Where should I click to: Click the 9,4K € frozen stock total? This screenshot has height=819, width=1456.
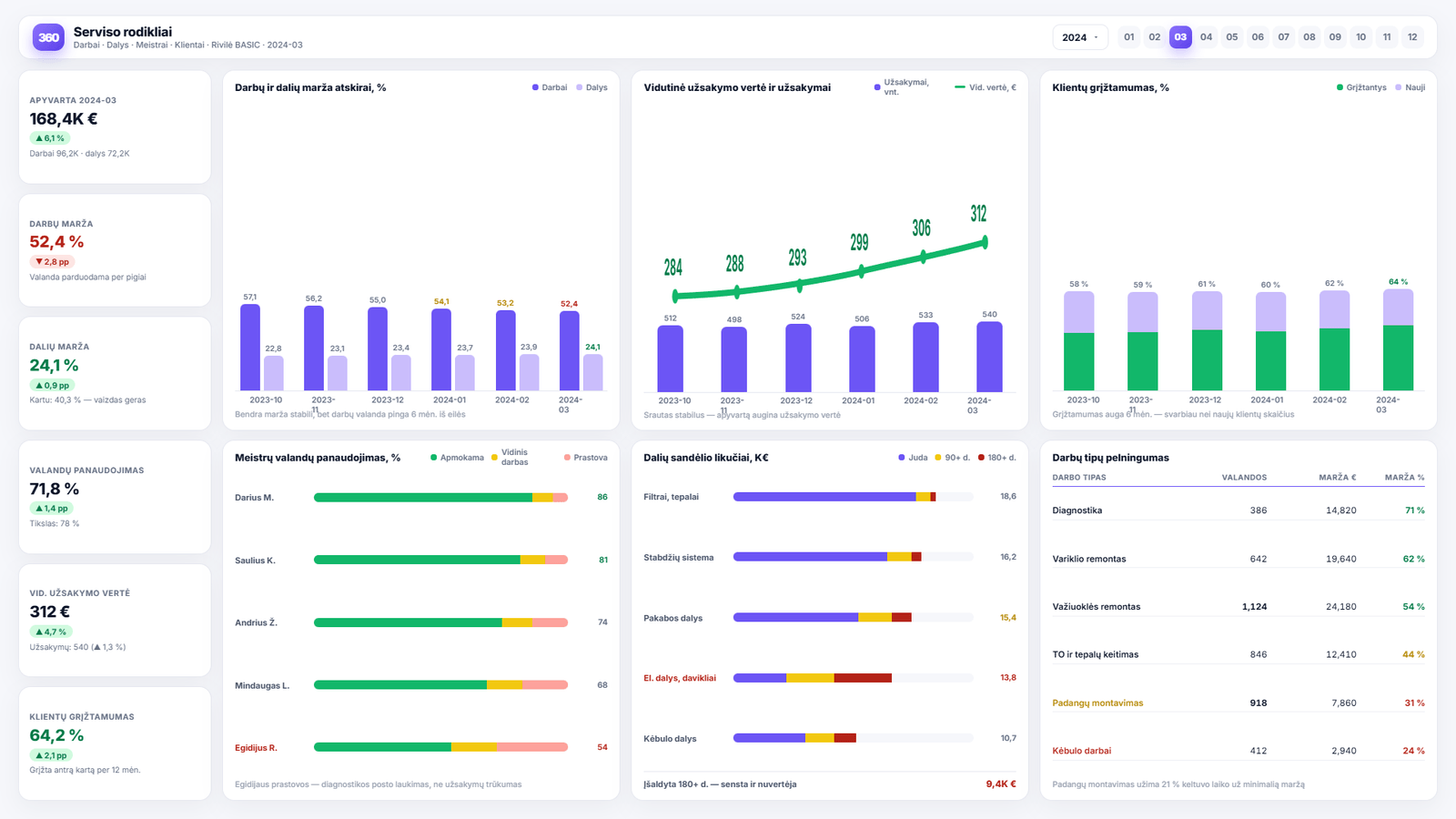[x=1001, y=784]
